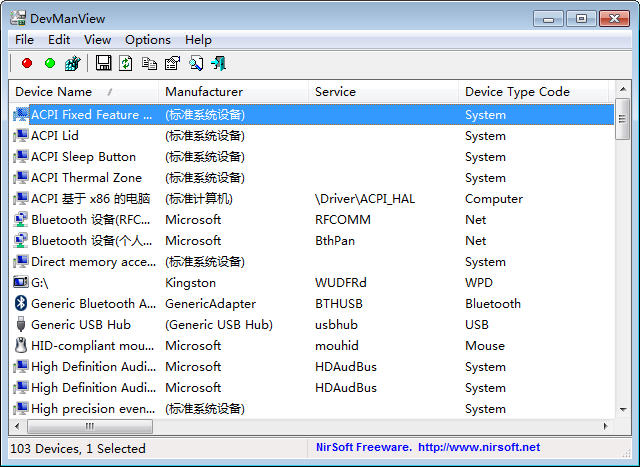Visit the nirsoft.net link in the status bar
This screenshot has width=640, height=467.
coord(479,447)
